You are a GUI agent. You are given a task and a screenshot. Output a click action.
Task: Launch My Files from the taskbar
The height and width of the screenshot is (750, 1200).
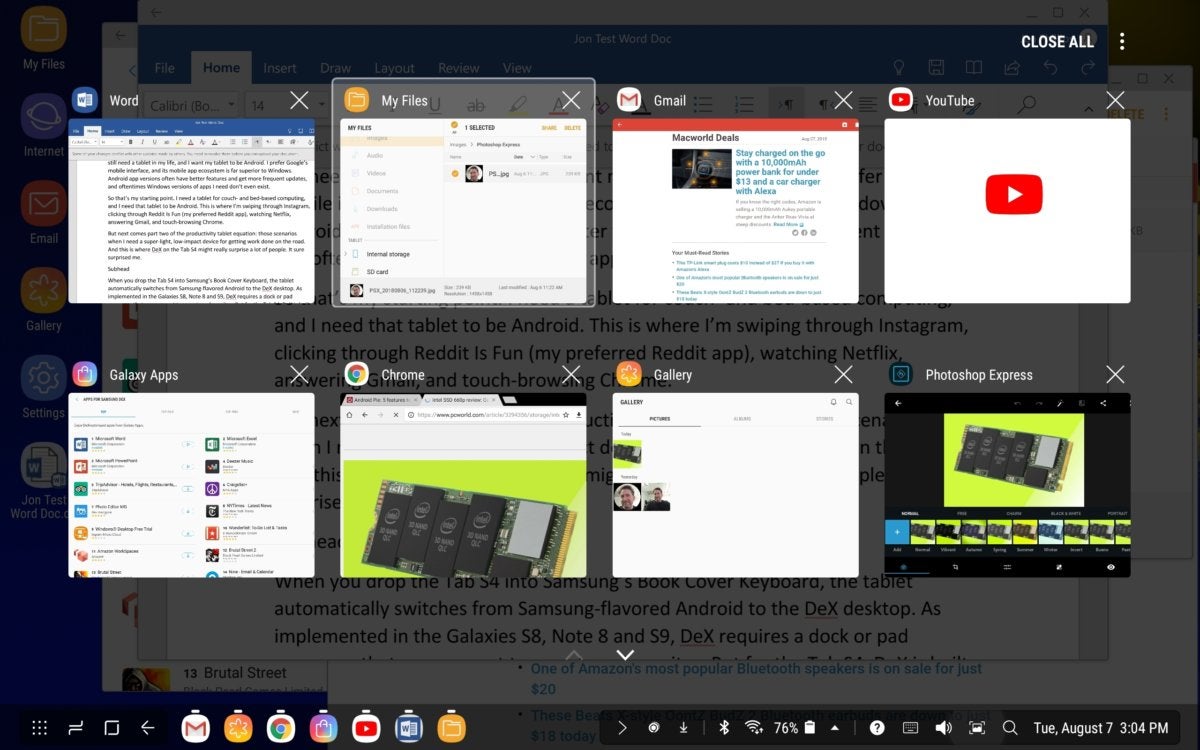(451, 728)
